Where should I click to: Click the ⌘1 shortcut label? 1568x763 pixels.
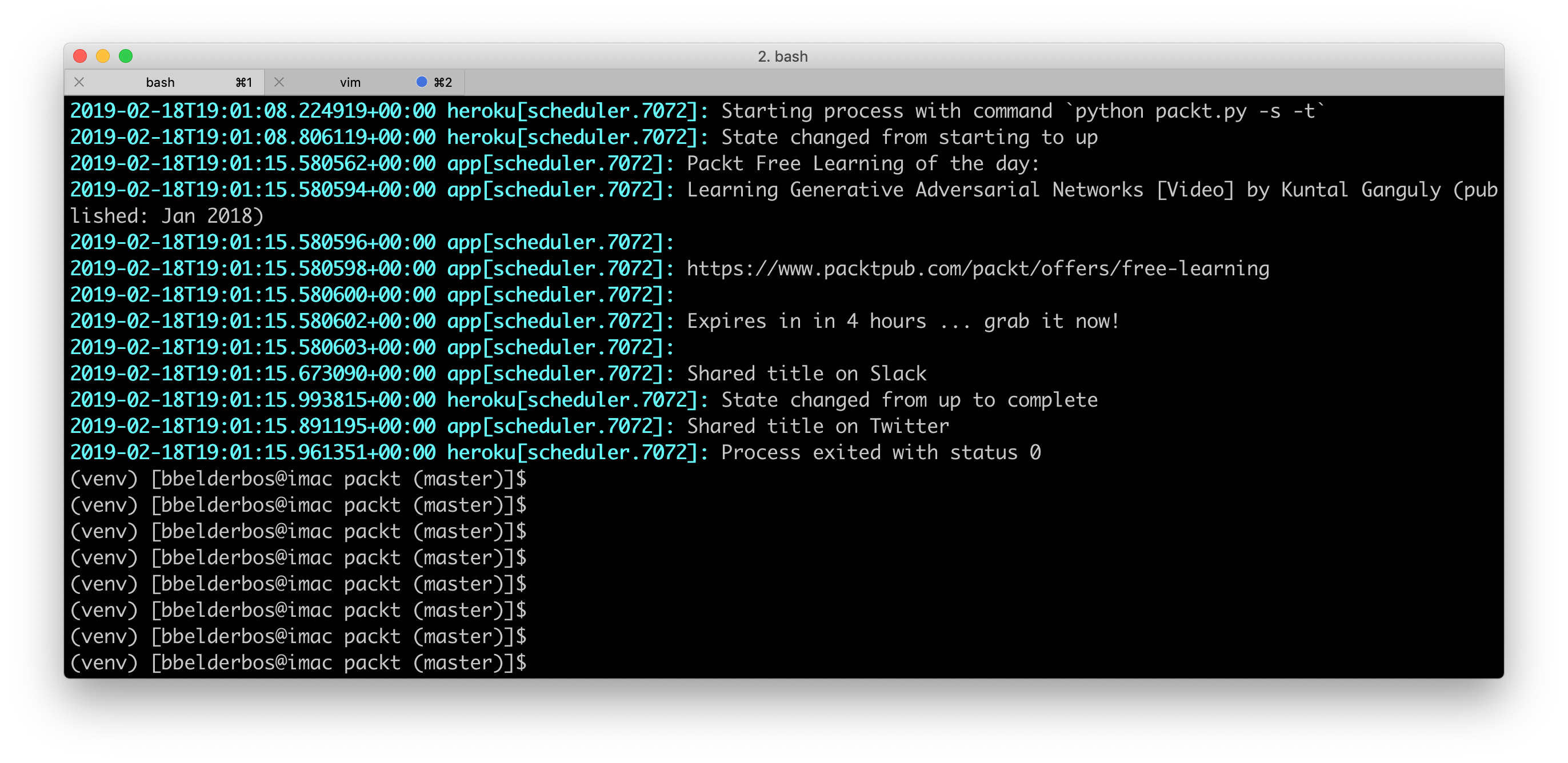point(243,82)
